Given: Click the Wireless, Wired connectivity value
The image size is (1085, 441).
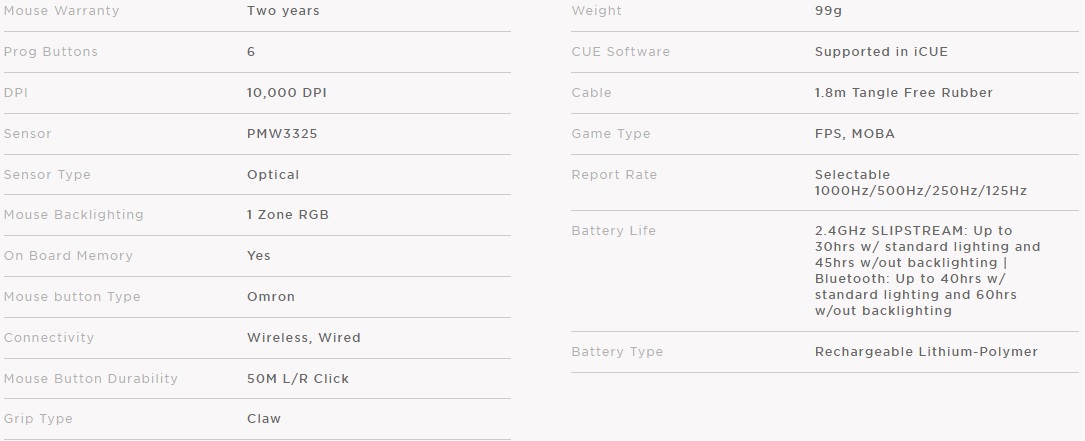Looking at the screenshot, I should [x=304, y=338].
